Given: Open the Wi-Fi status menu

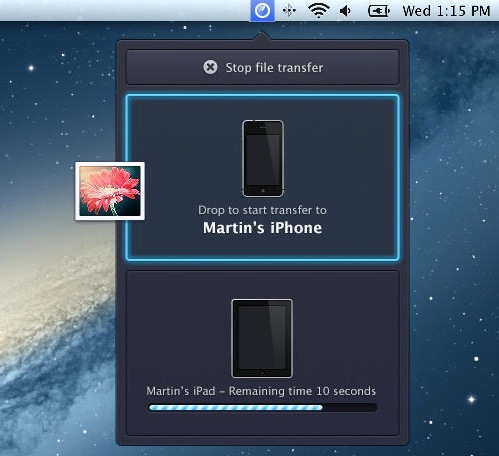Looking at the screenshot, I should pos(319,11).
